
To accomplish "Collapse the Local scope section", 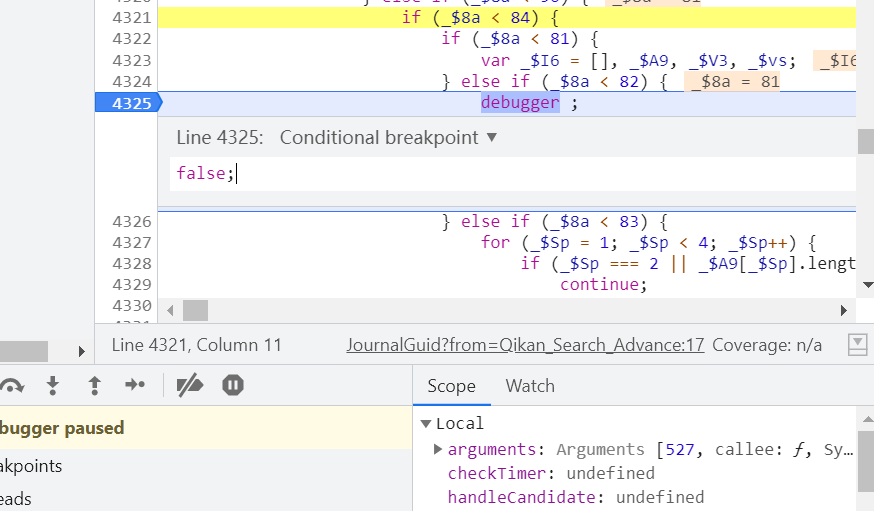I will point(426,424).
